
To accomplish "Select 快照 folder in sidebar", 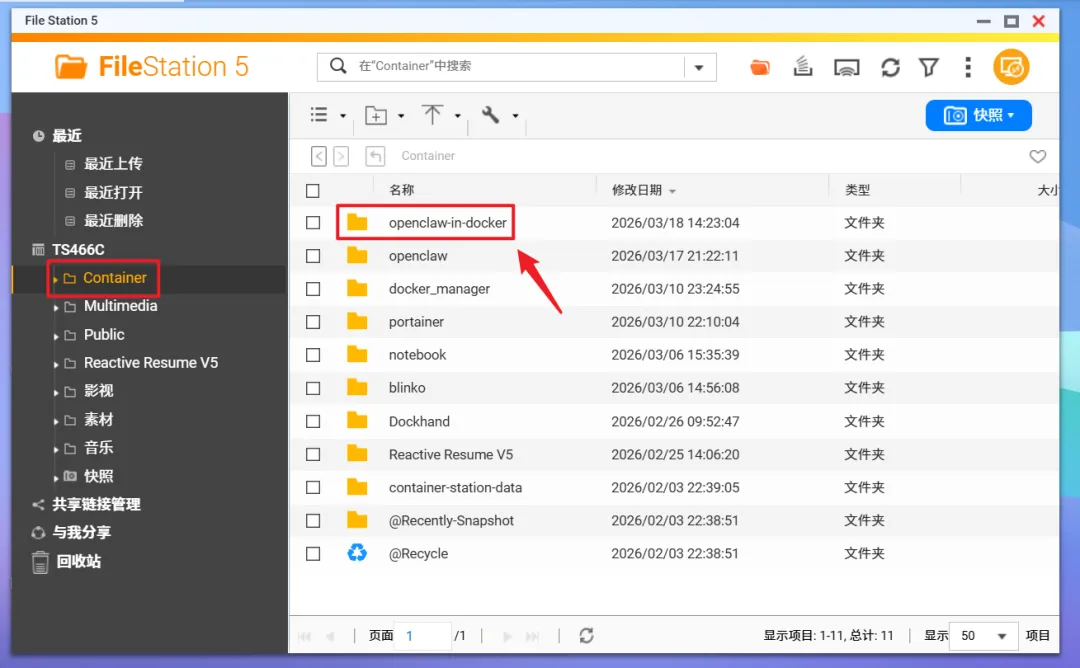I will [98, 476].
